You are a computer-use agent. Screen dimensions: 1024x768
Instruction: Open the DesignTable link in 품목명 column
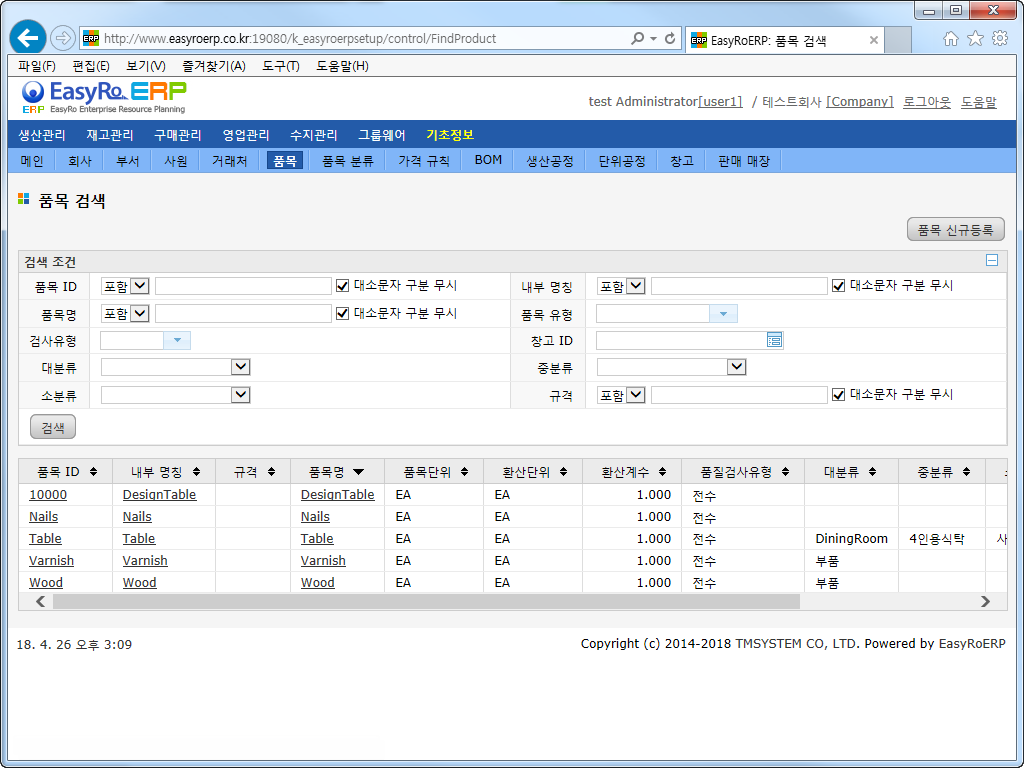pyautogui.click(x=337, y=495)
